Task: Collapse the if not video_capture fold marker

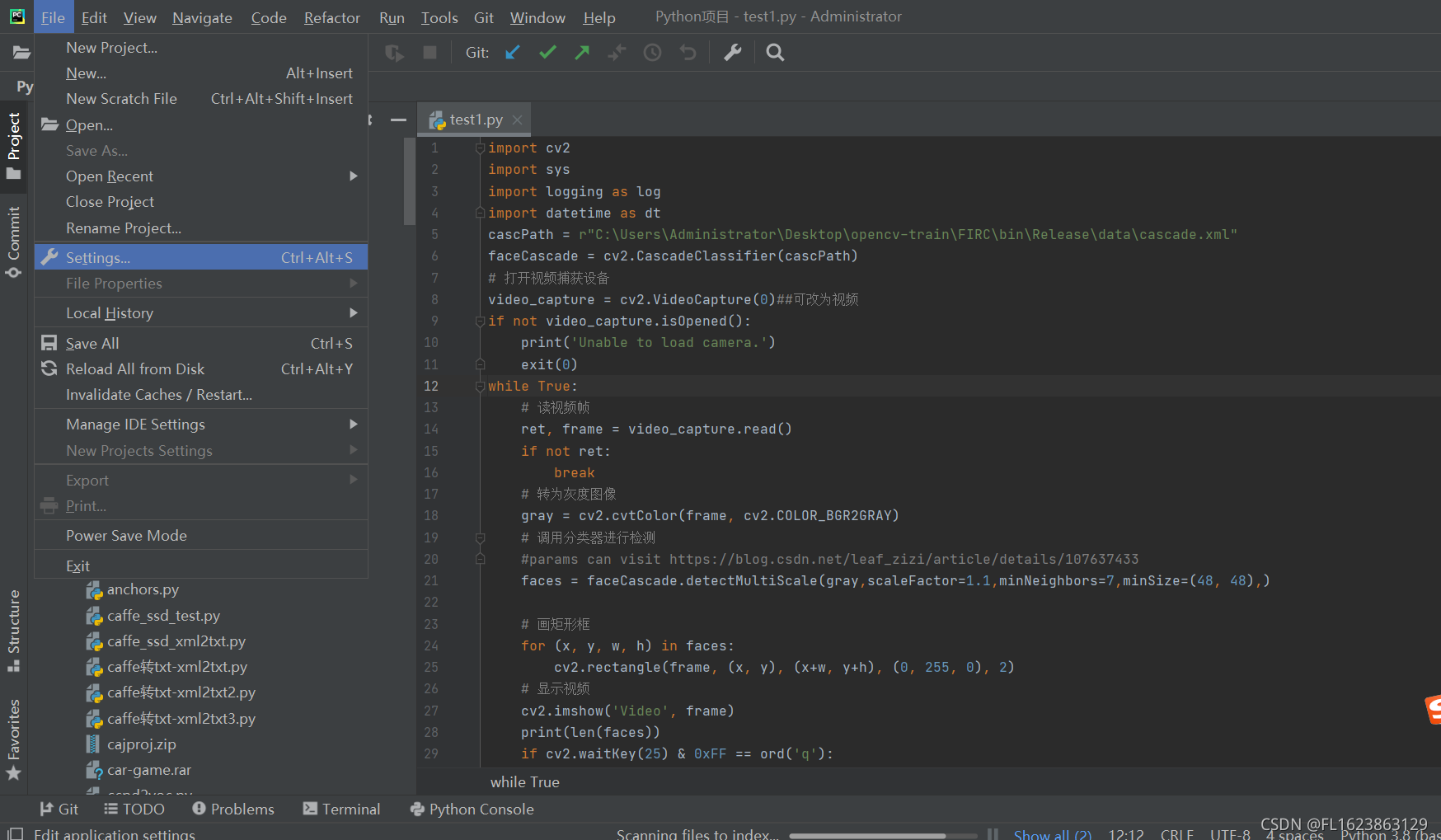Action: (x=480, y=321)
